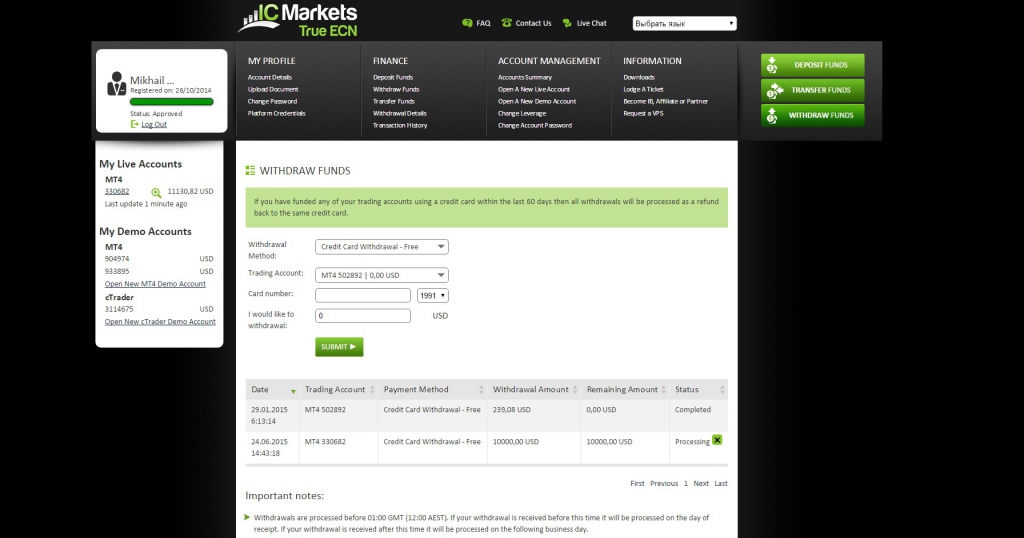Screen dimensions: 1024x538
Task: Open Transaction History menu item
Action: pos(400,125)
